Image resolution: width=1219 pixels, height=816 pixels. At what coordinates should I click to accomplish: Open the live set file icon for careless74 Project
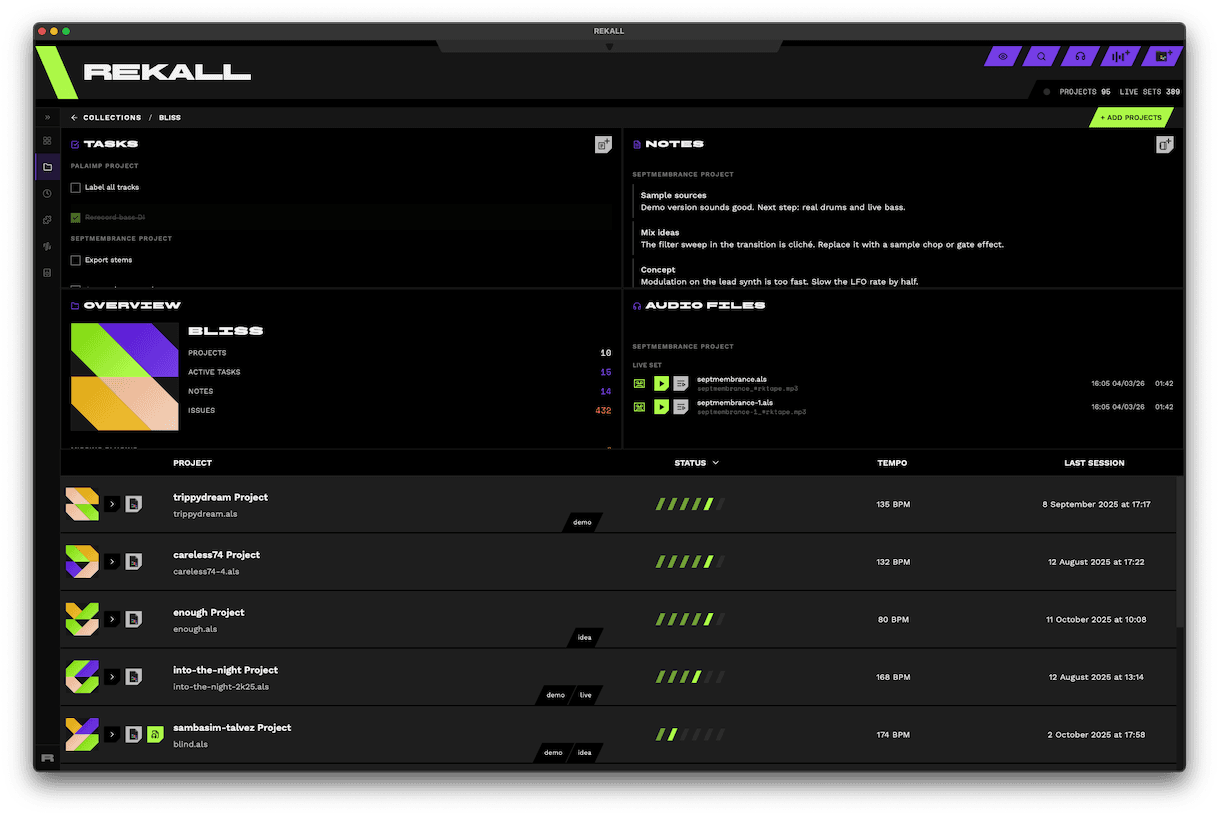pos(133,562)
